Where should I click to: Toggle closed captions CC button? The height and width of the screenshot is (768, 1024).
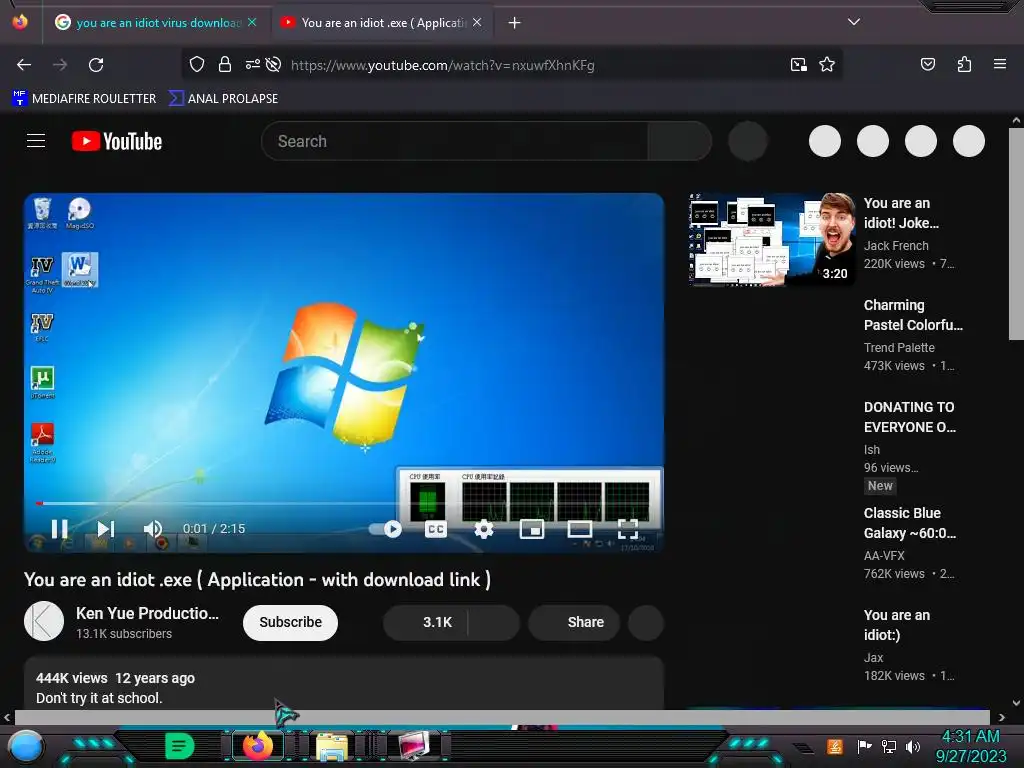point(436,529)
